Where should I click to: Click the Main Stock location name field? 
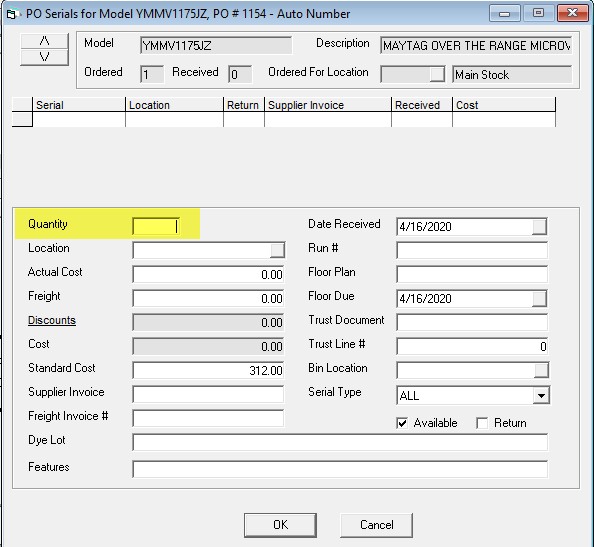[x=512, y=74]
